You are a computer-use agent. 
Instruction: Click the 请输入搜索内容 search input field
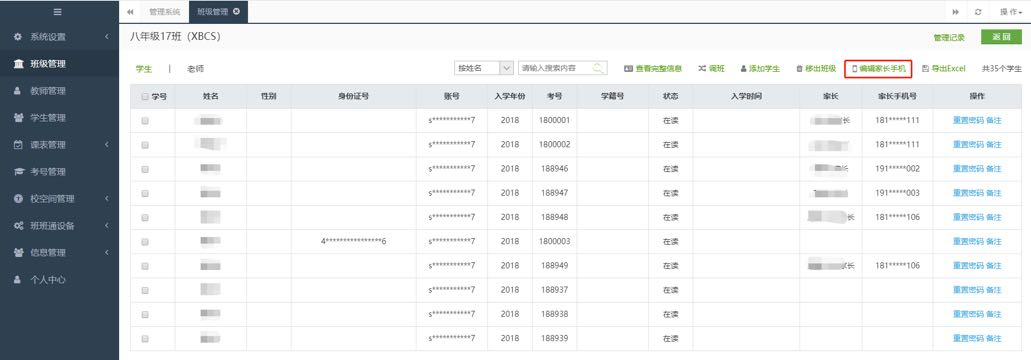click(x=556, y=68)
